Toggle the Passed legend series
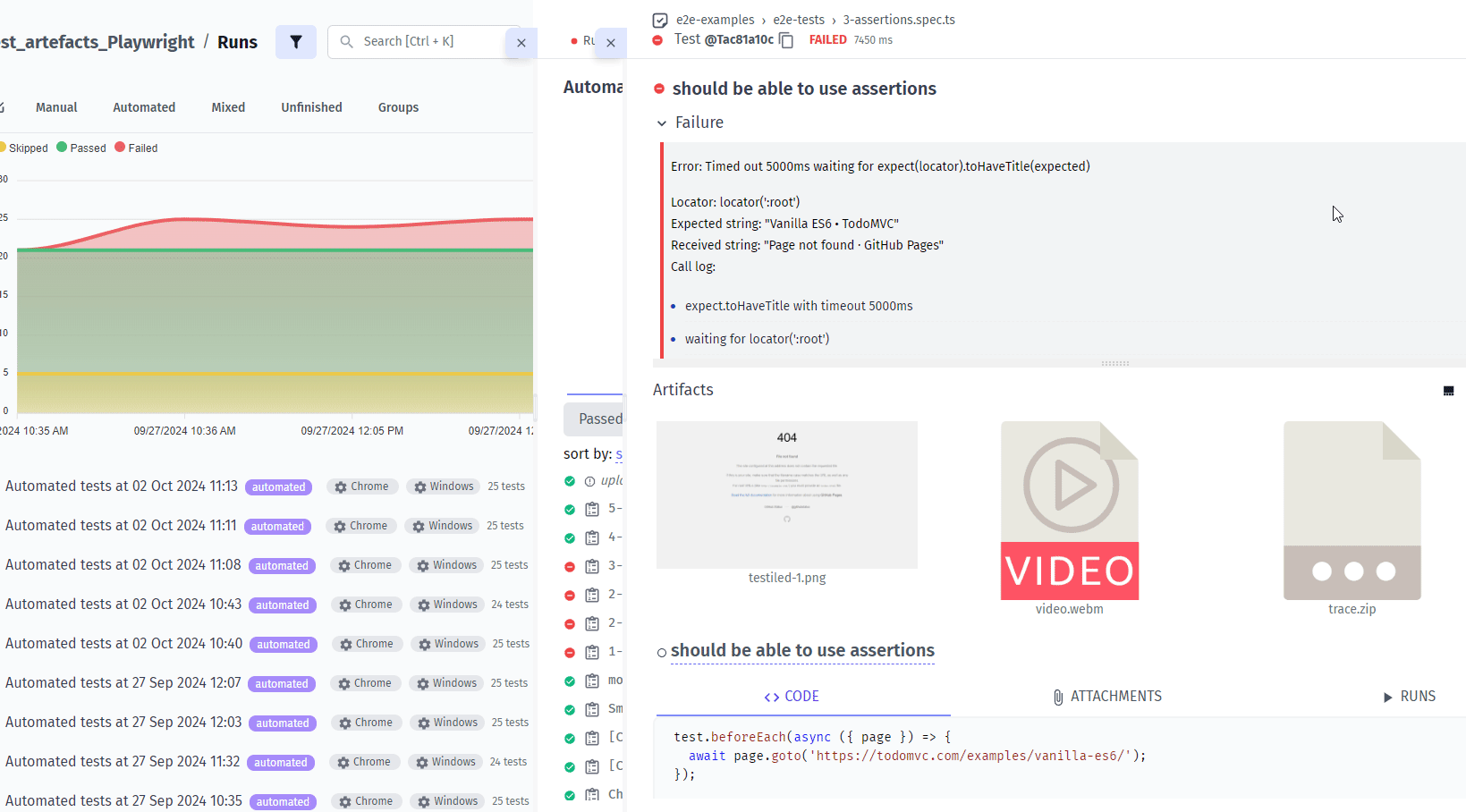 [81, 148]
